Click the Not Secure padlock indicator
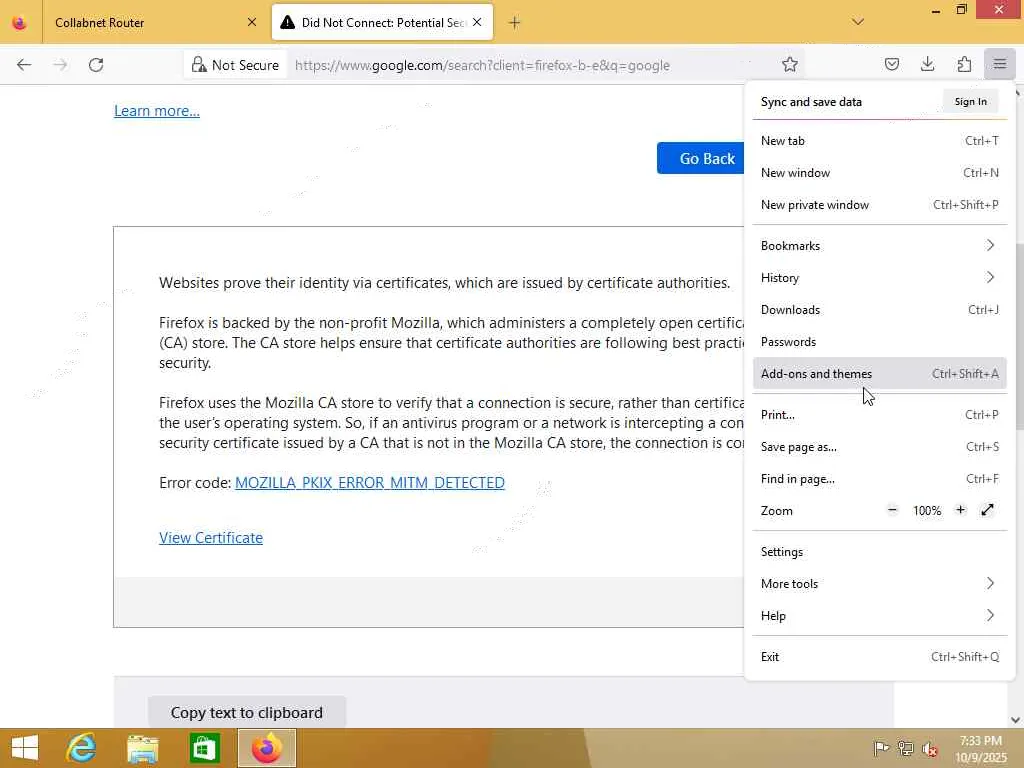Viewport: 1024px width, 768px height. click(x=235, y=65)
